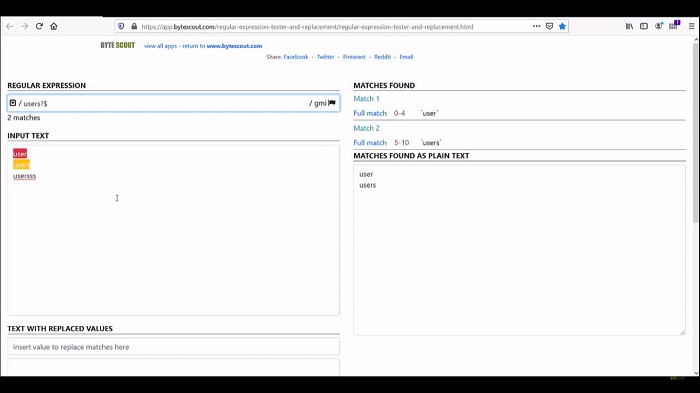Share the page on Twitter
The image size is (700, 393).
[x=325, y=57]
